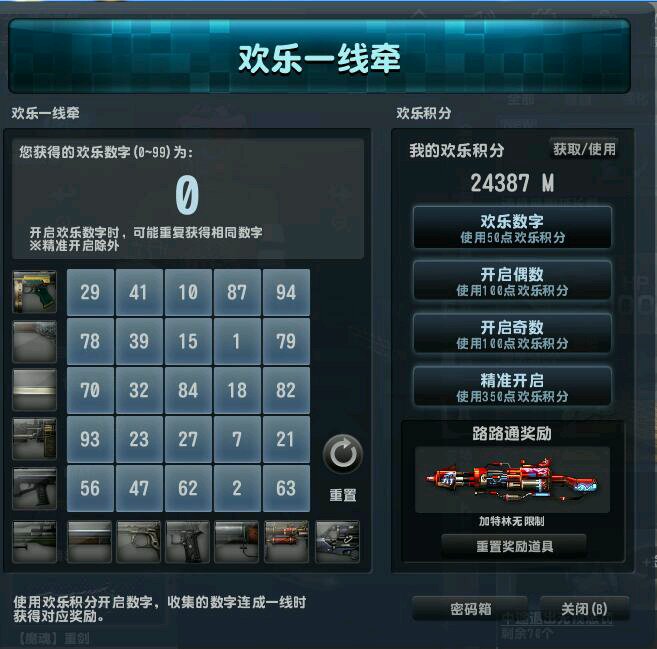Select the rifle icon beside row 93

pos(34,439)
